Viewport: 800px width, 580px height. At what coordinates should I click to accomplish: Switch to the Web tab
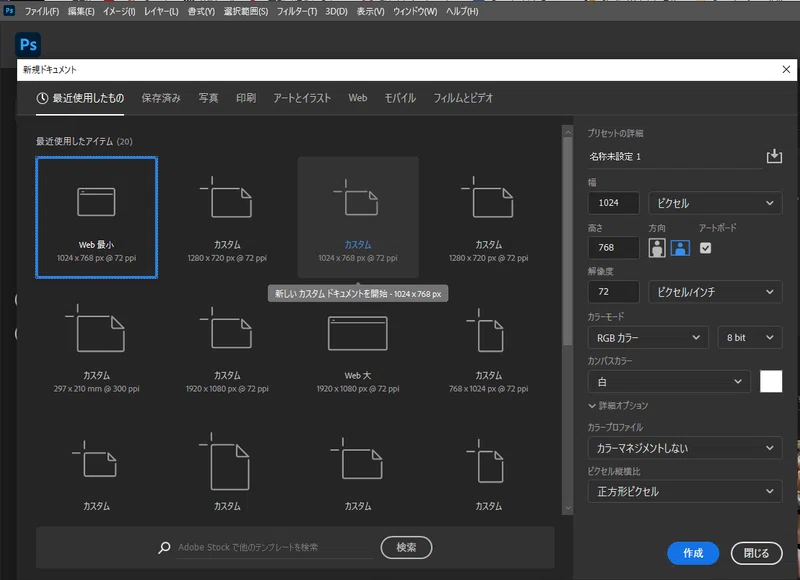(358, 98)
